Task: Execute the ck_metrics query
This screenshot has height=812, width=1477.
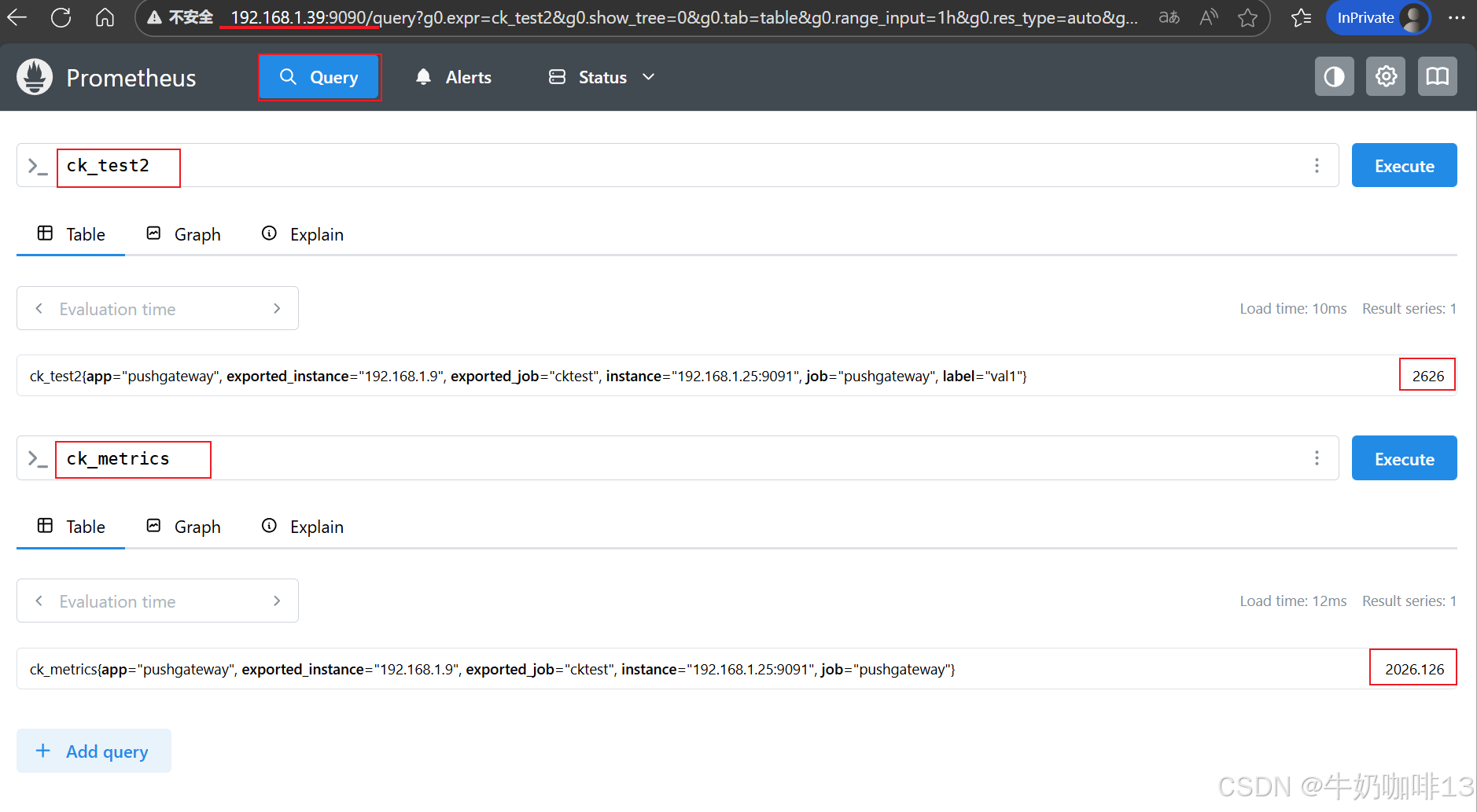Action: (1404, 458)
